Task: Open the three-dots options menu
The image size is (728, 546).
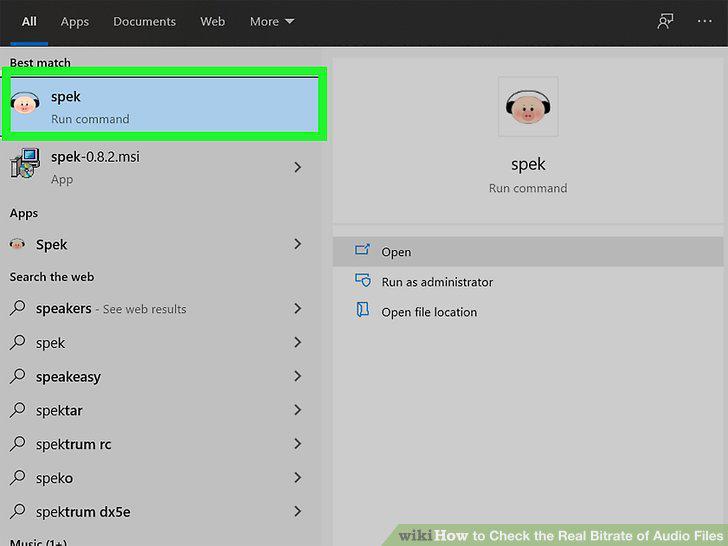Action: [704, 21]
